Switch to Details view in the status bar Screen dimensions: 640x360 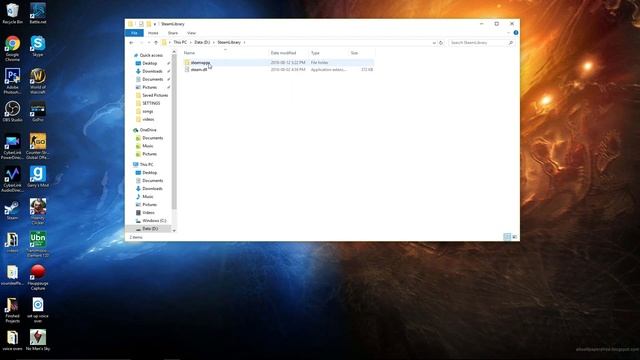coord(507,237)
